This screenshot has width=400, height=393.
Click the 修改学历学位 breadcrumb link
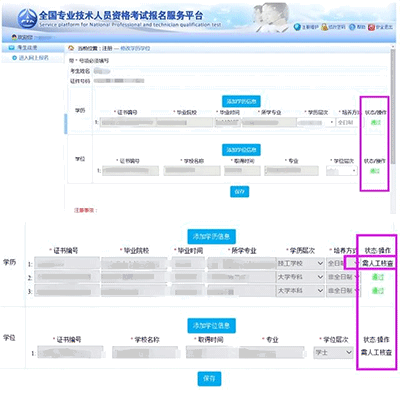(135, 48)
